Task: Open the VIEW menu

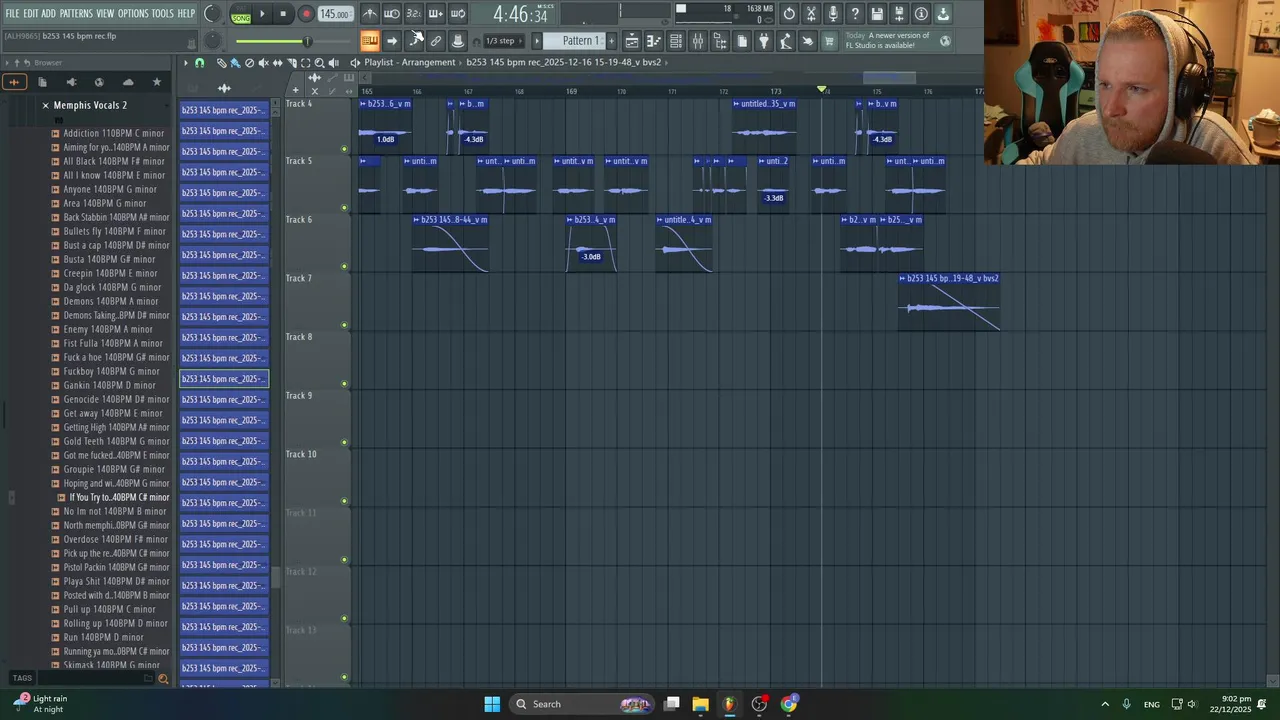Action: click(x=105, y=14)
